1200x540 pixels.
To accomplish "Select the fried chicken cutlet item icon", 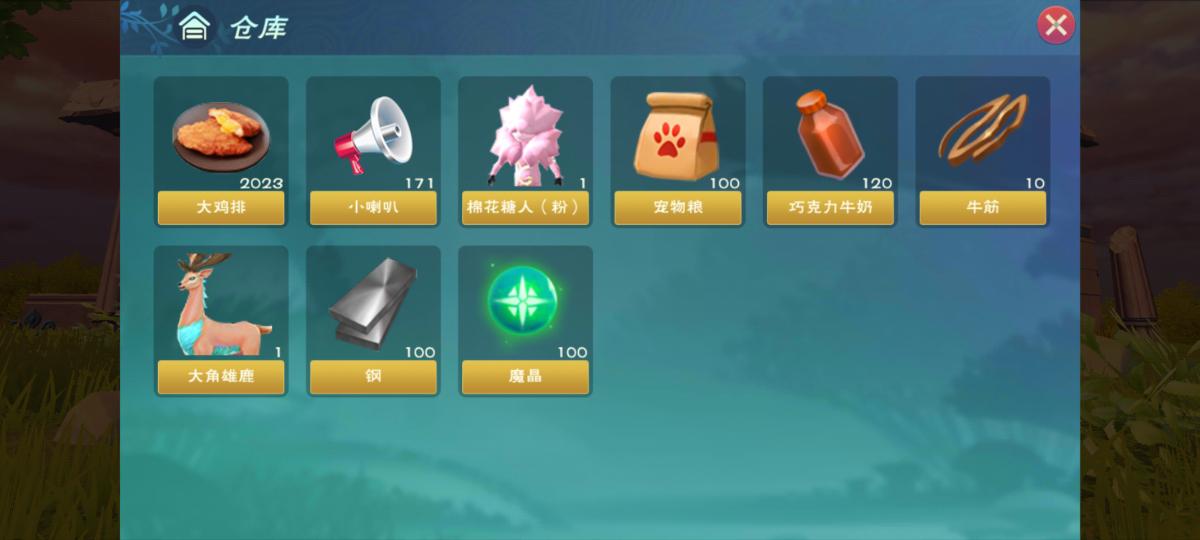I will point(221,137).
